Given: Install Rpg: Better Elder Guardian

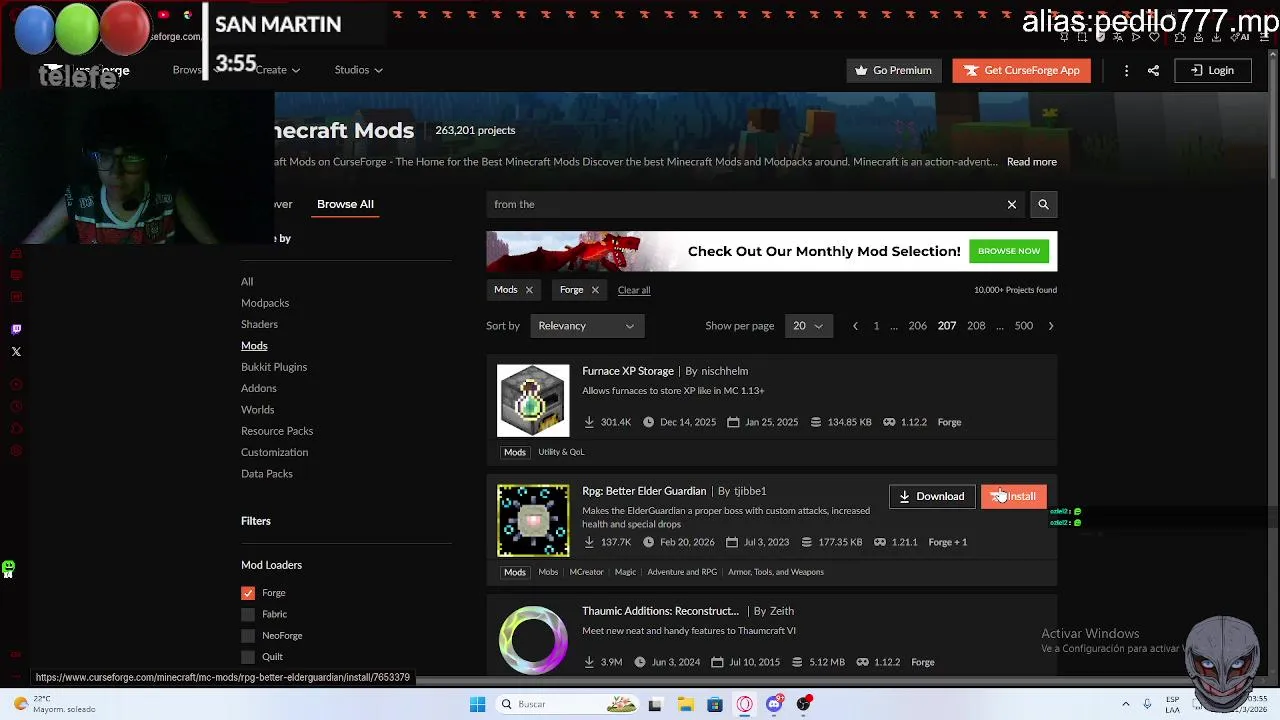Looking at the screenshot, I should [x=1014, y=496].
